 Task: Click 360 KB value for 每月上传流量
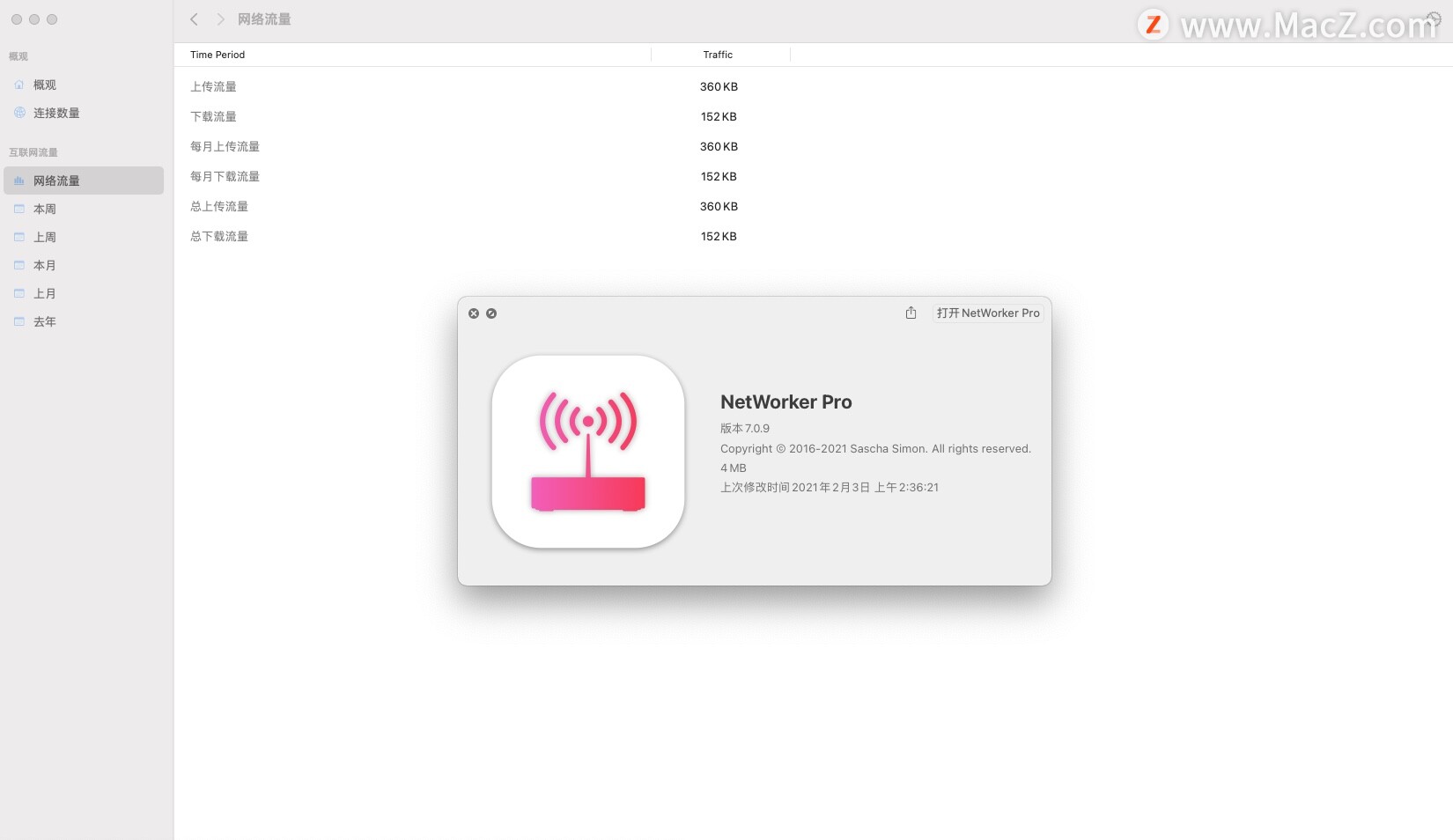(719, 146)
